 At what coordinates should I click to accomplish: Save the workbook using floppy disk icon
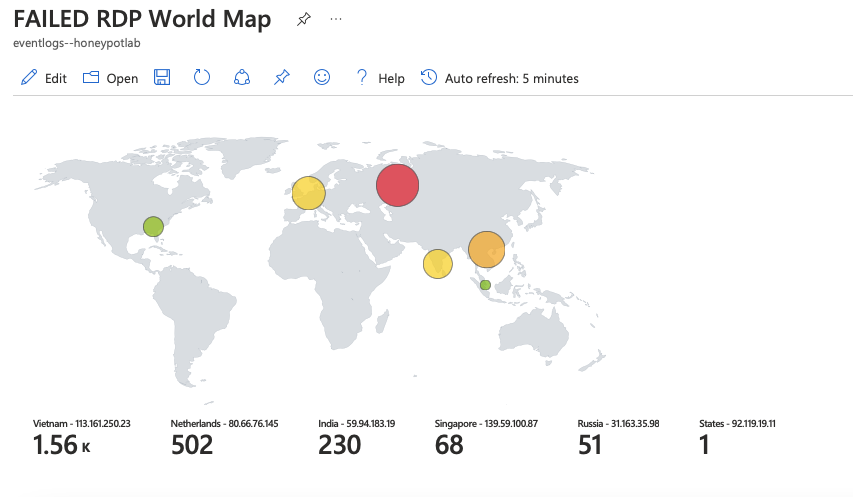click(162, 78)
